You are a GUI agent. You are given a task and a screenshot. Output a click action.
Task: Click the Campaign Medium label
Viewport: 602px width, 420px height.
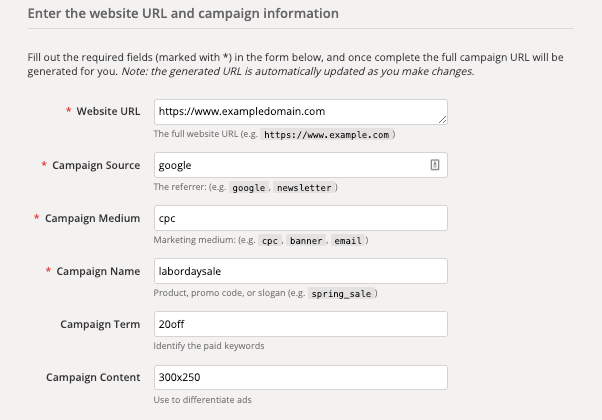coord(93,218)
